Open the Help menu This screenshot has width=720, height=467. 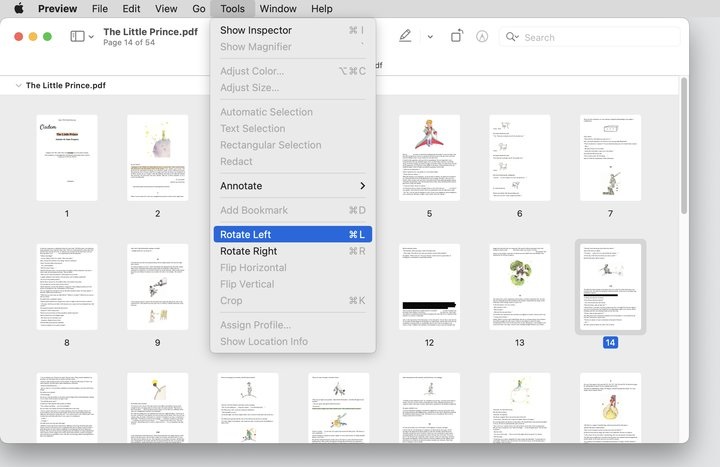coord(321,9)
